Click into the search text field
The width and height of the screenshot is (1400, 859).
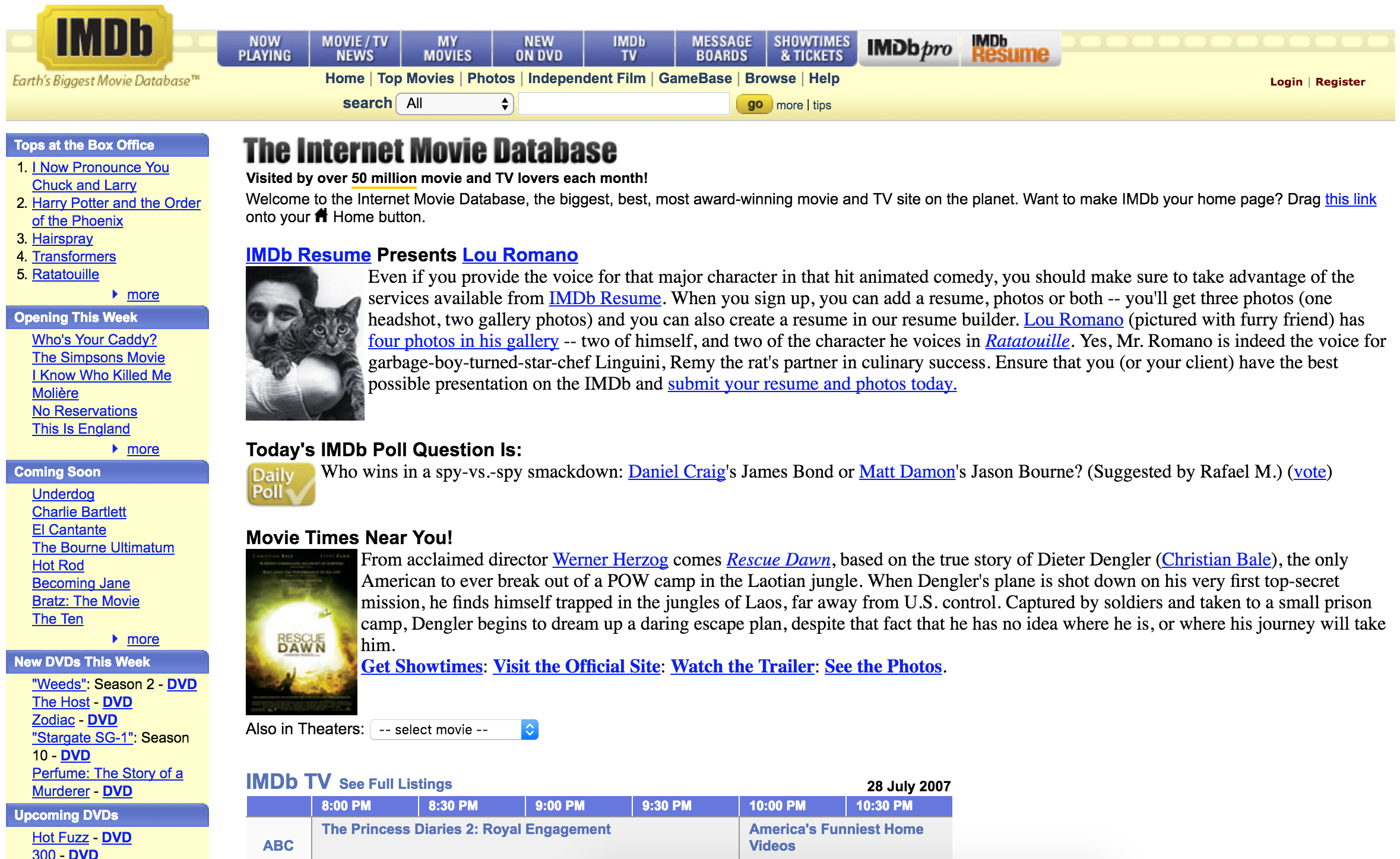[x=623, y=104]
